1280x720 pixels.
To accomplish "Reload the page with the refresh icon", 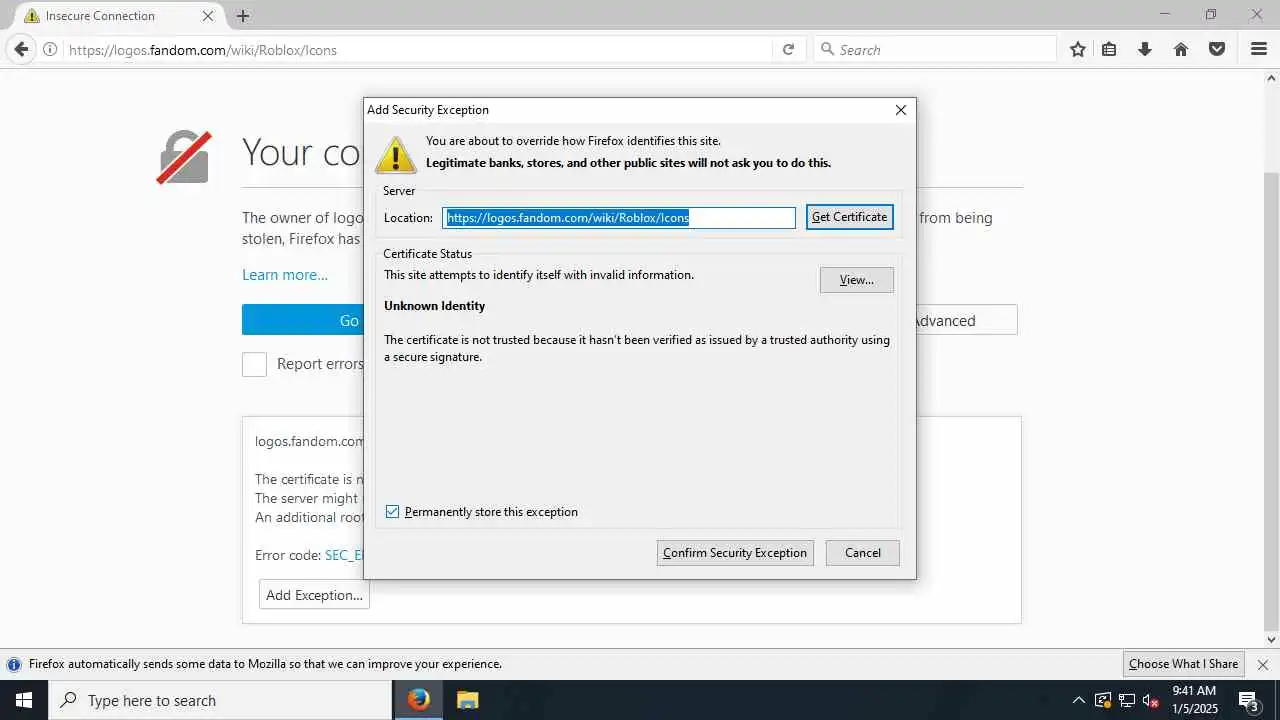I will click(x=788, y=49).
